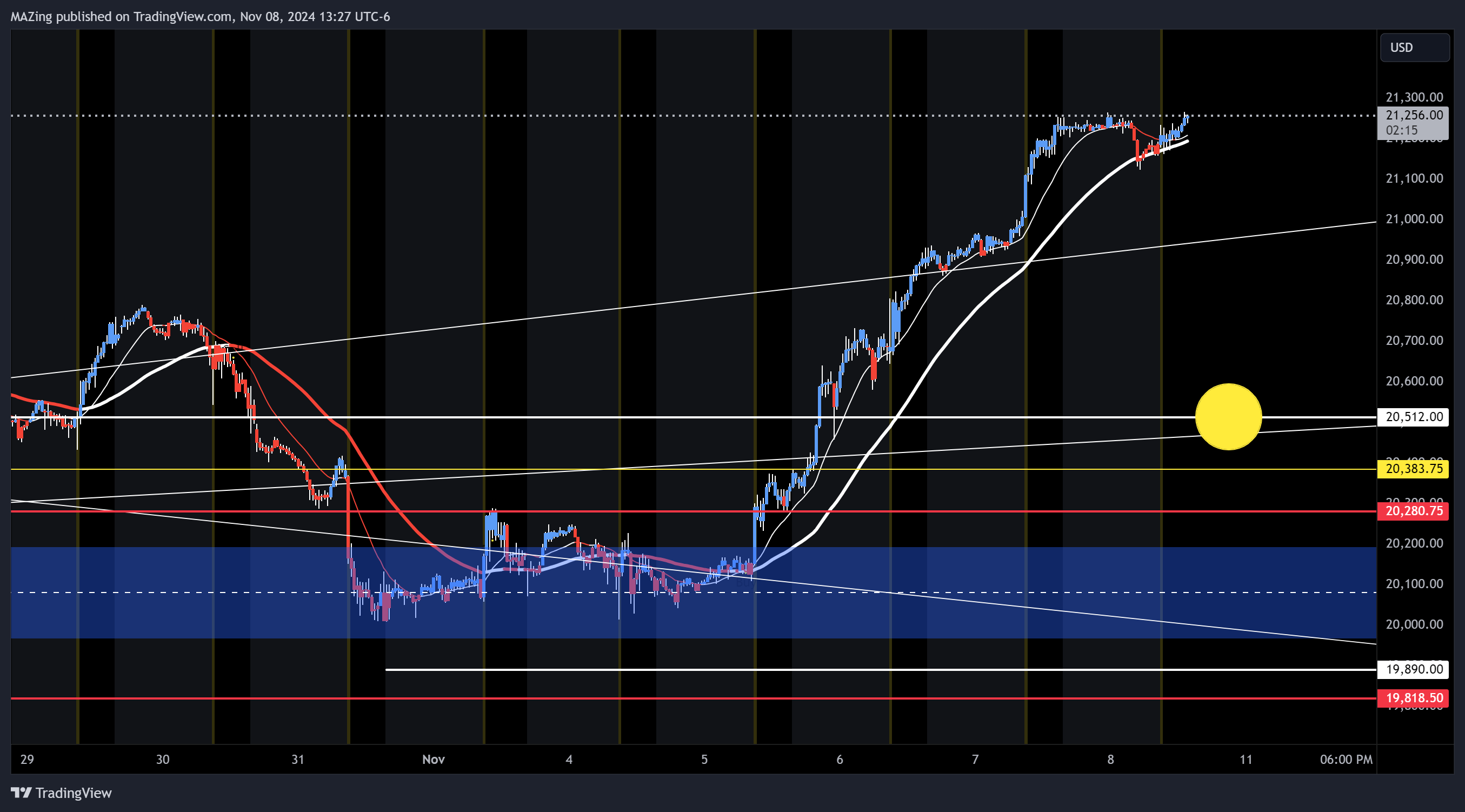Select the yellow circle marker on chart
1465x812 pixels.
(x=1228, y=417)
